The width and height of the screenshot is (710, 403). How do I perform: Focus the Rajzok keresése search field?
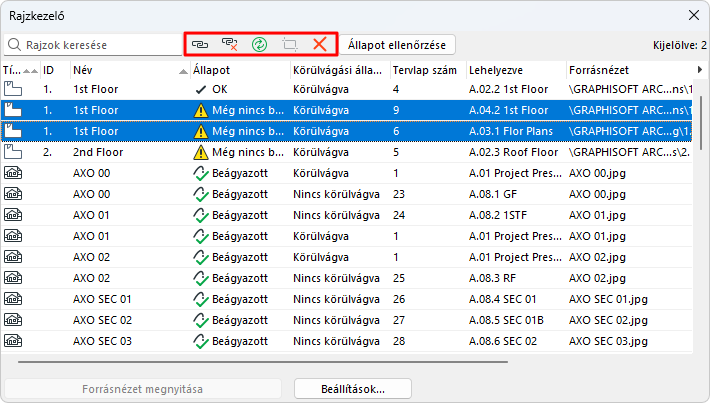pyautogui.click(x=93, y=45)
